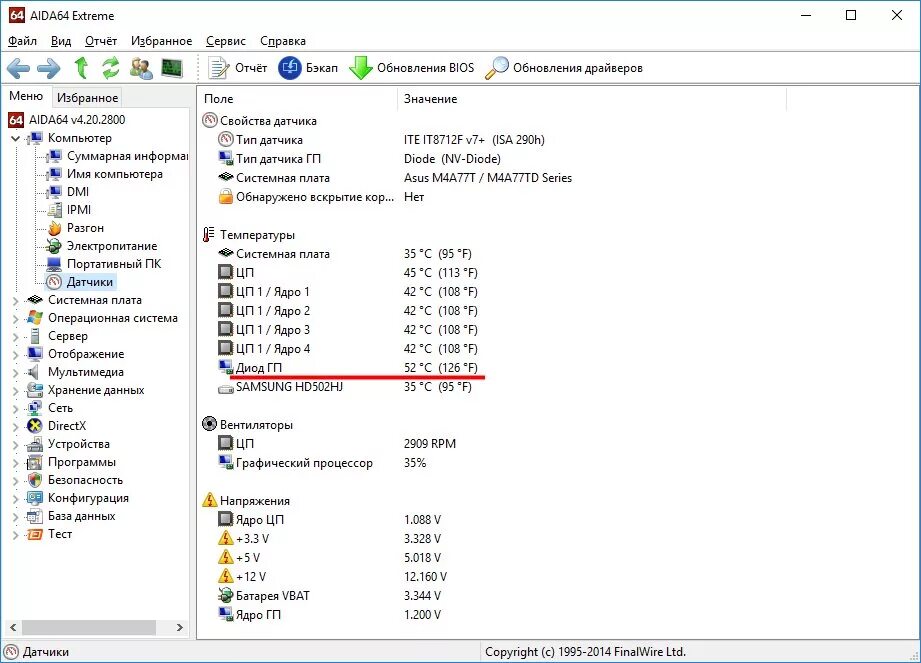
Task: Collapse the Компьютер tree node
Action: [16, 139]
